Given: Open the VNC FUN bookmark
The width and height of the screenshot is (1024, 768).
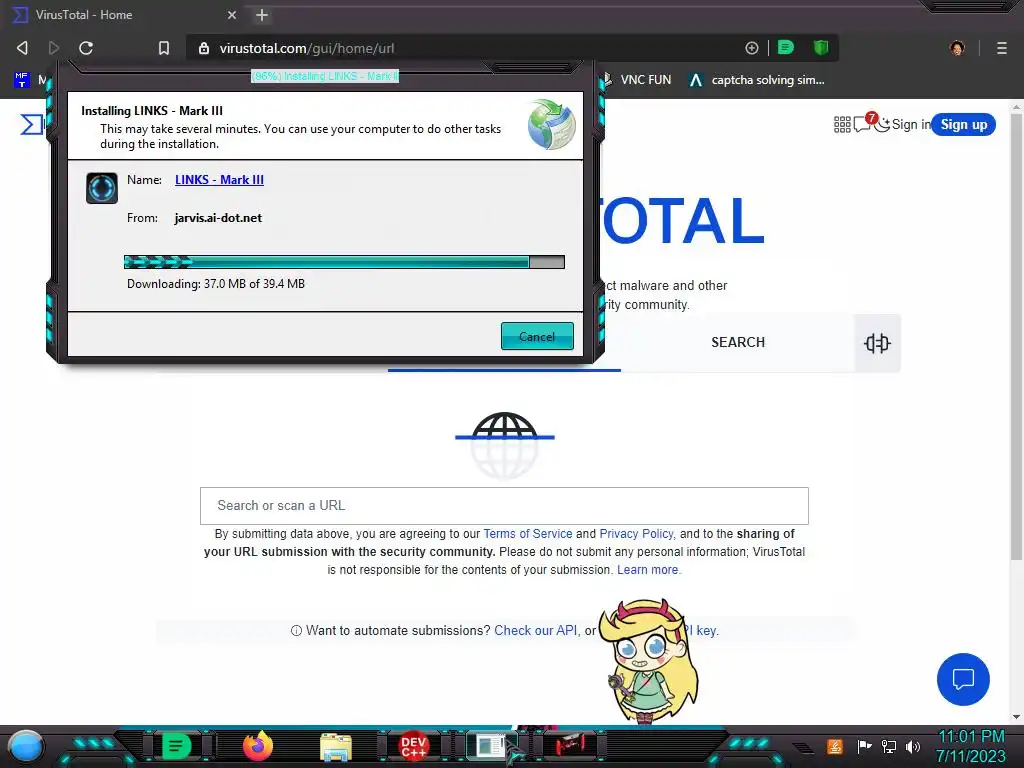Looking at the screenshot, I should [637, 80].
